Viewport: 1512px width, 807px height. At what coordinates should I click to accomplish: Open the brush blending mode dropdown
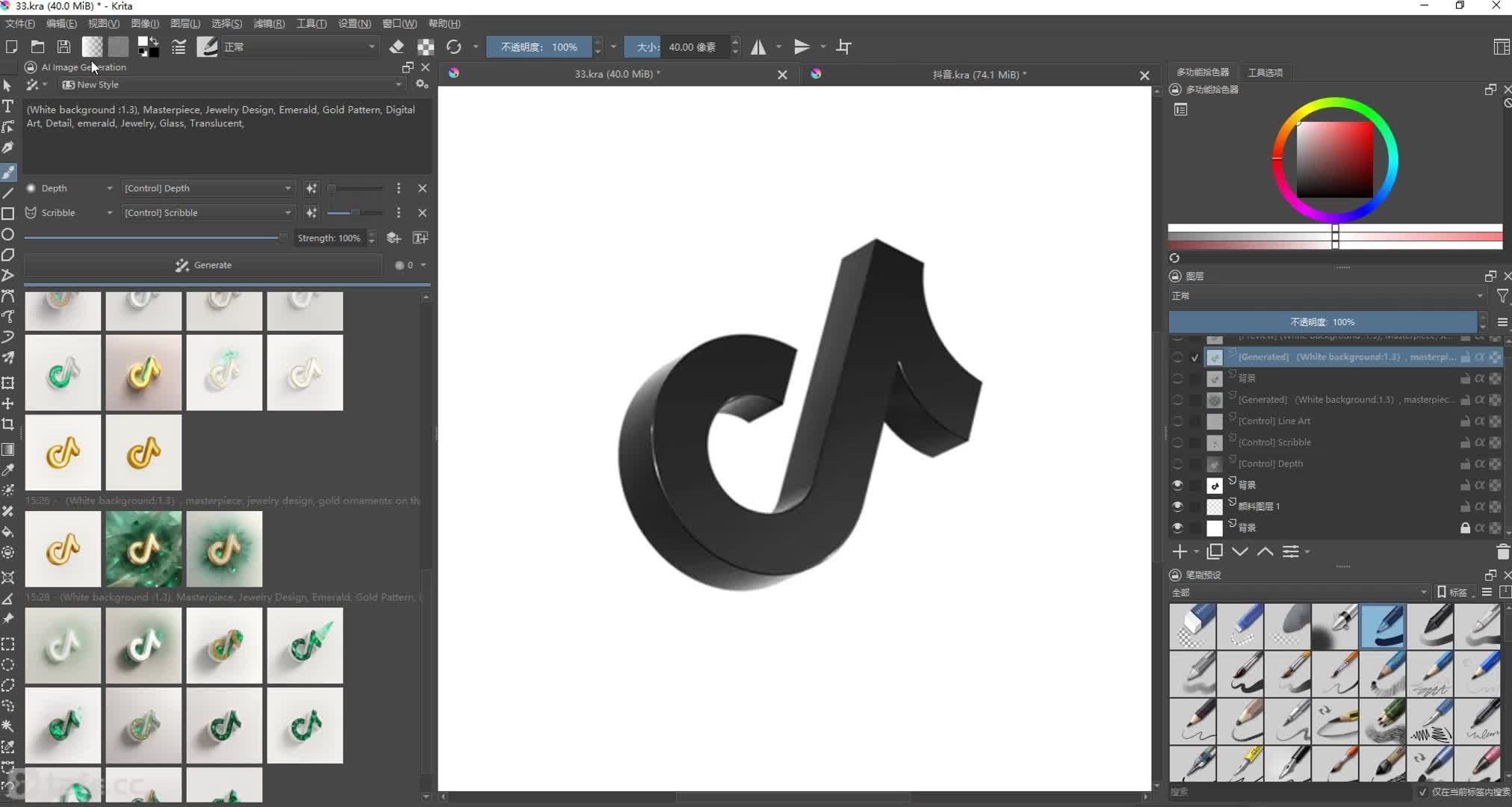(300, 47)
